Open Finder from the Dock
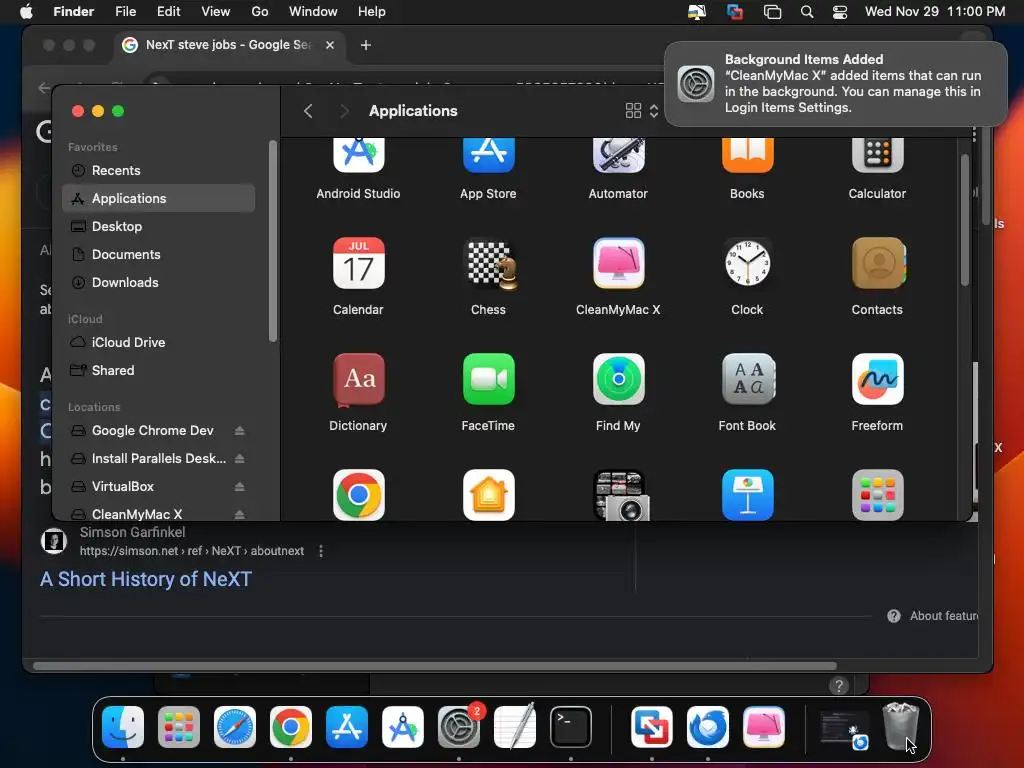 coord(123,727)
